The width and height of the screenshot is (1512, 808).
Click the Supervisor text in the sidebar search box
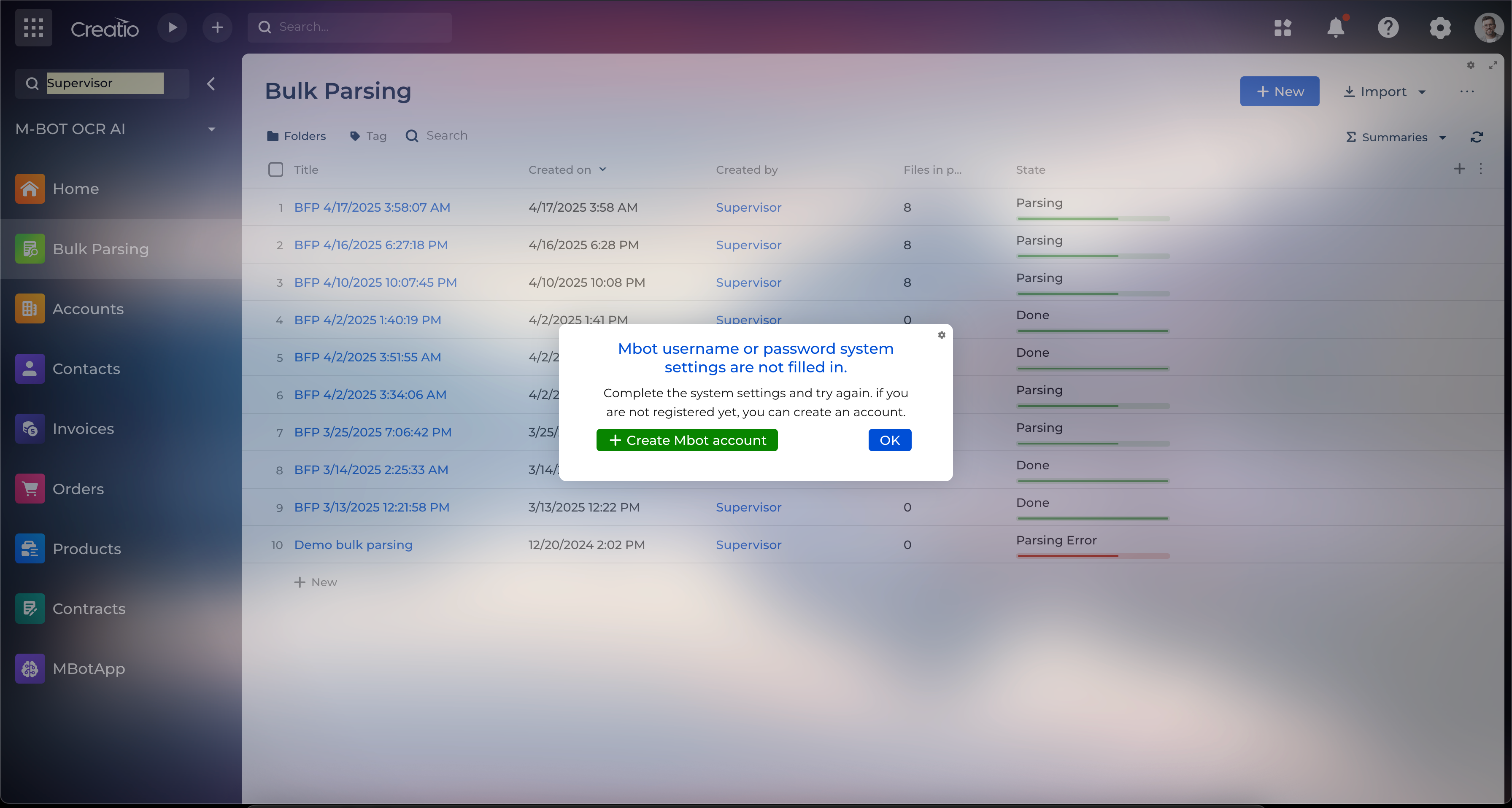point(79,83)
